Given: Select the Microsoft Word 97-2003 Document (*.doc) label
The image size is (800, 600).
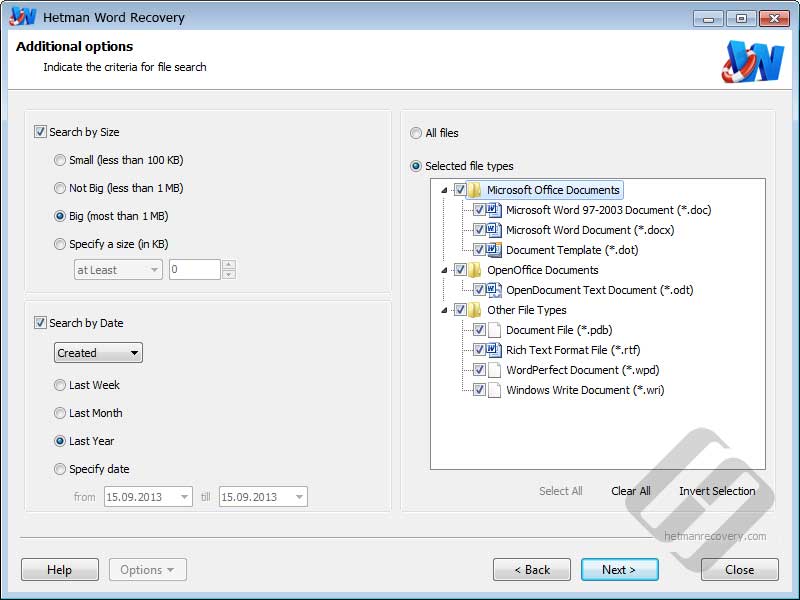Looking at the screenshot, I should tap(608, 210).
